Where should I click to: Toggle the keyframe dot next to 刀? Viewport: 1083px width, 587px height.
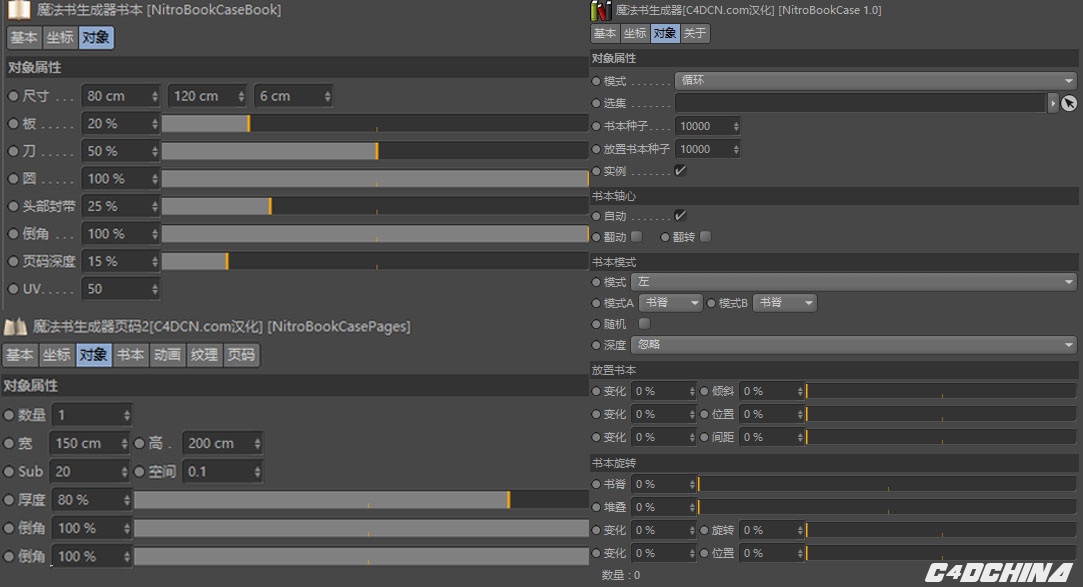click(x=13, y=151)
